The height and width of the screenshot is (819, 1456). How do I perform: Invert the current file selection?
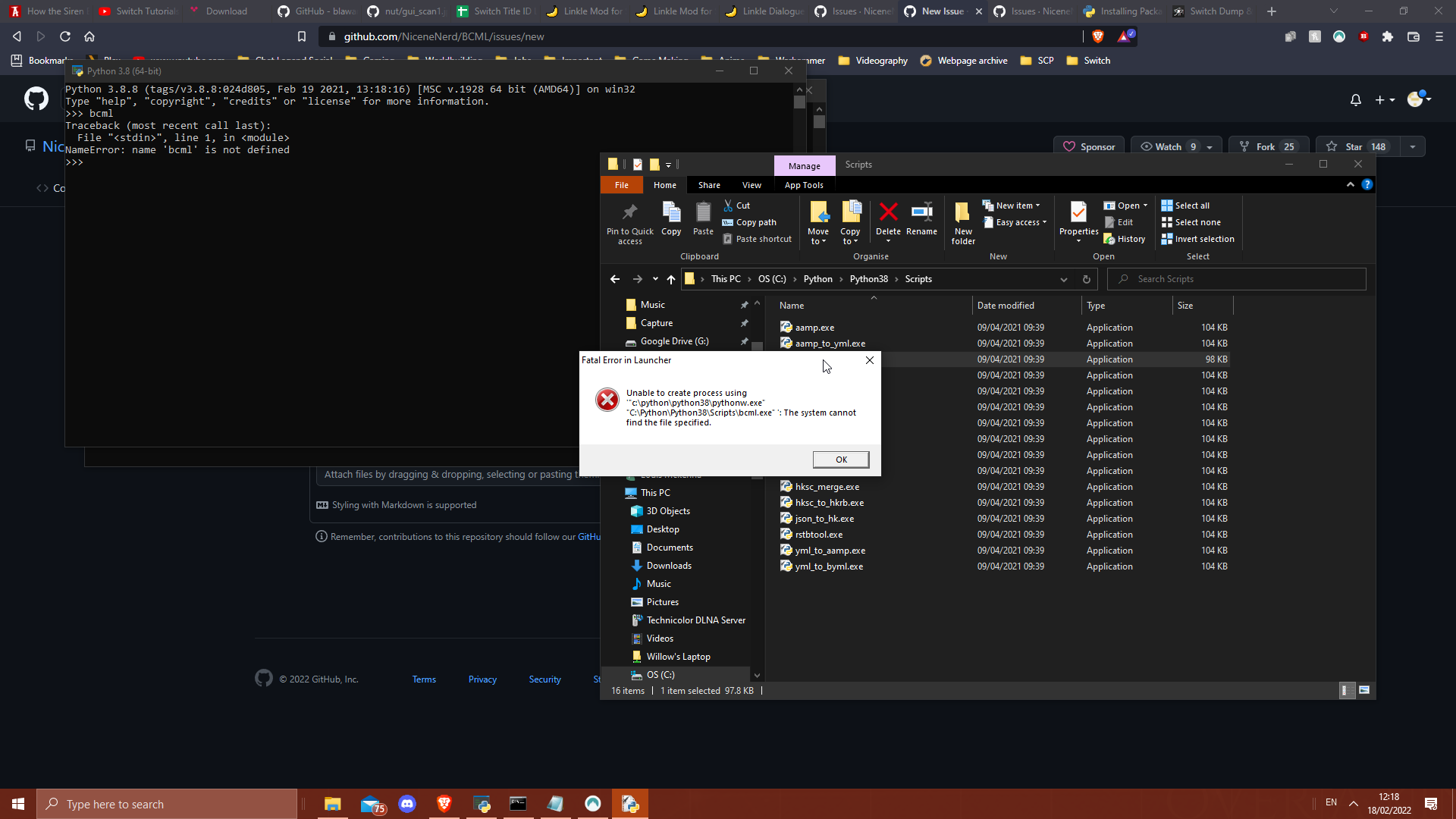click(x=1198, y=238)
